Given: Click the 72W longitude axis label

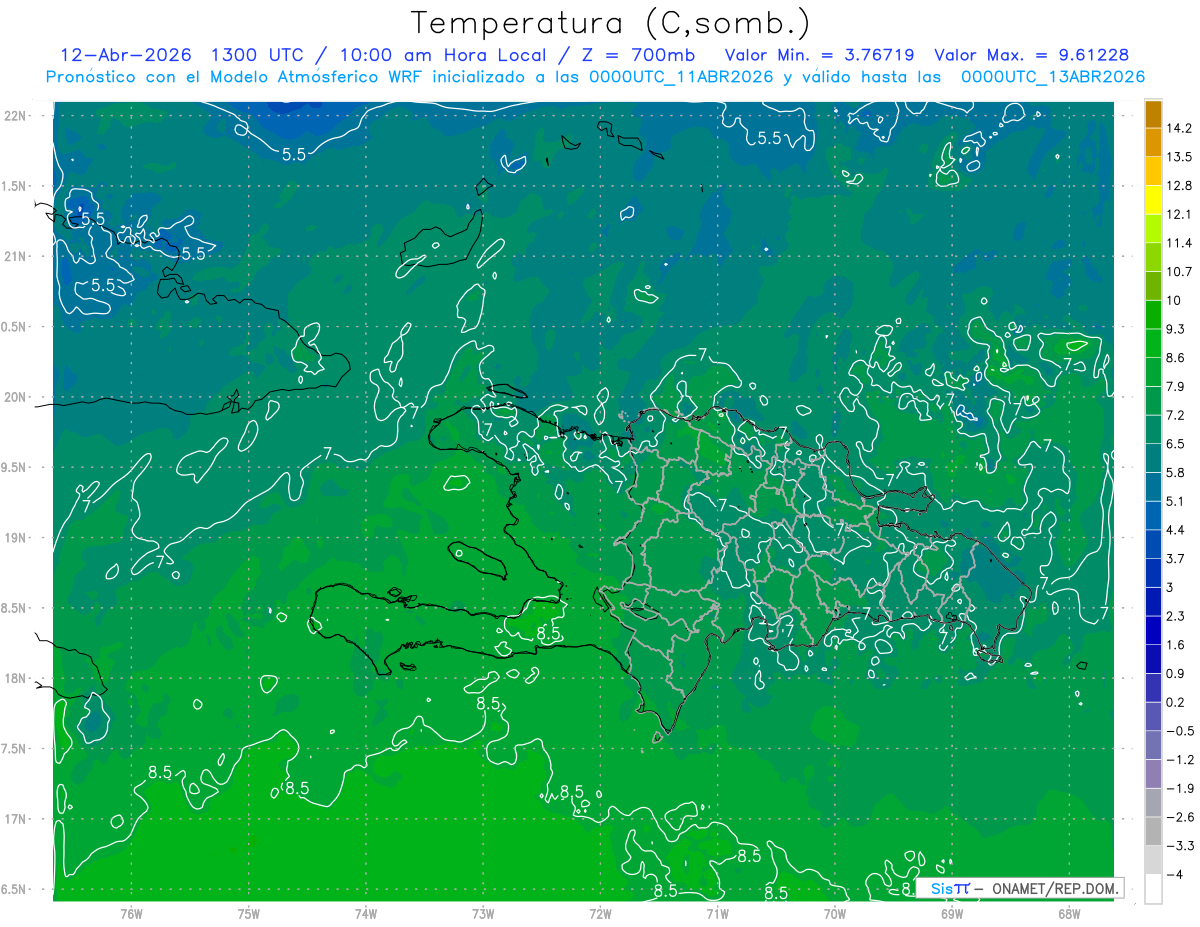Looking at the screenshot, I should (600, 913).
